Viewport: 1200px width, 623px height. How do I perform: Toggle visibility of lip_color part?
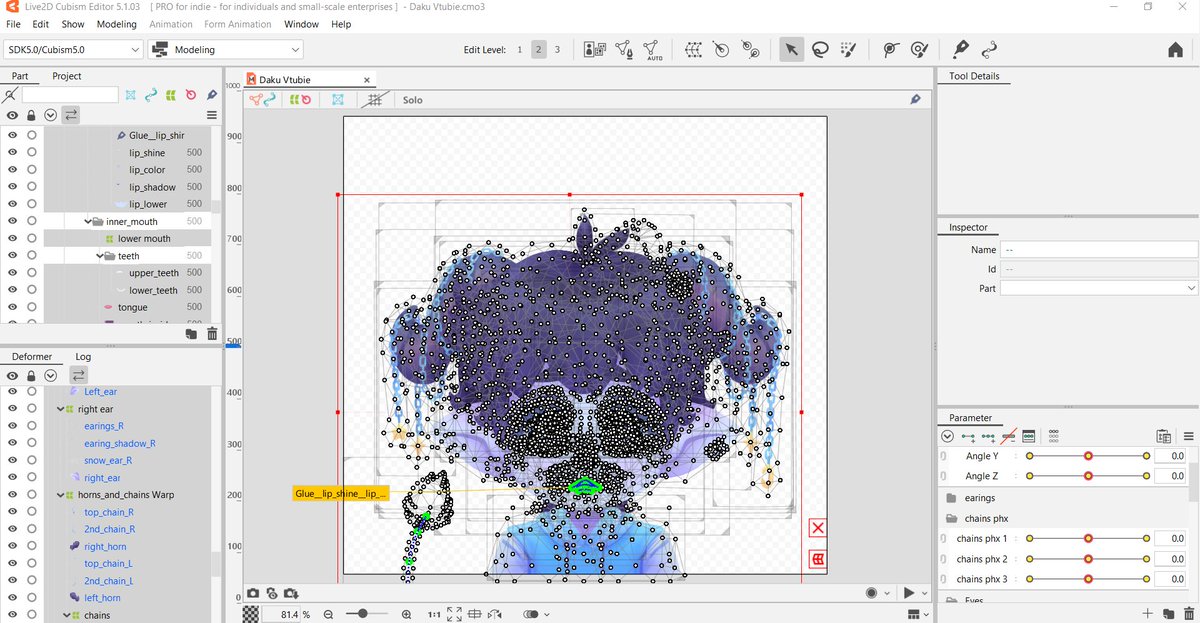click(13, 170)
